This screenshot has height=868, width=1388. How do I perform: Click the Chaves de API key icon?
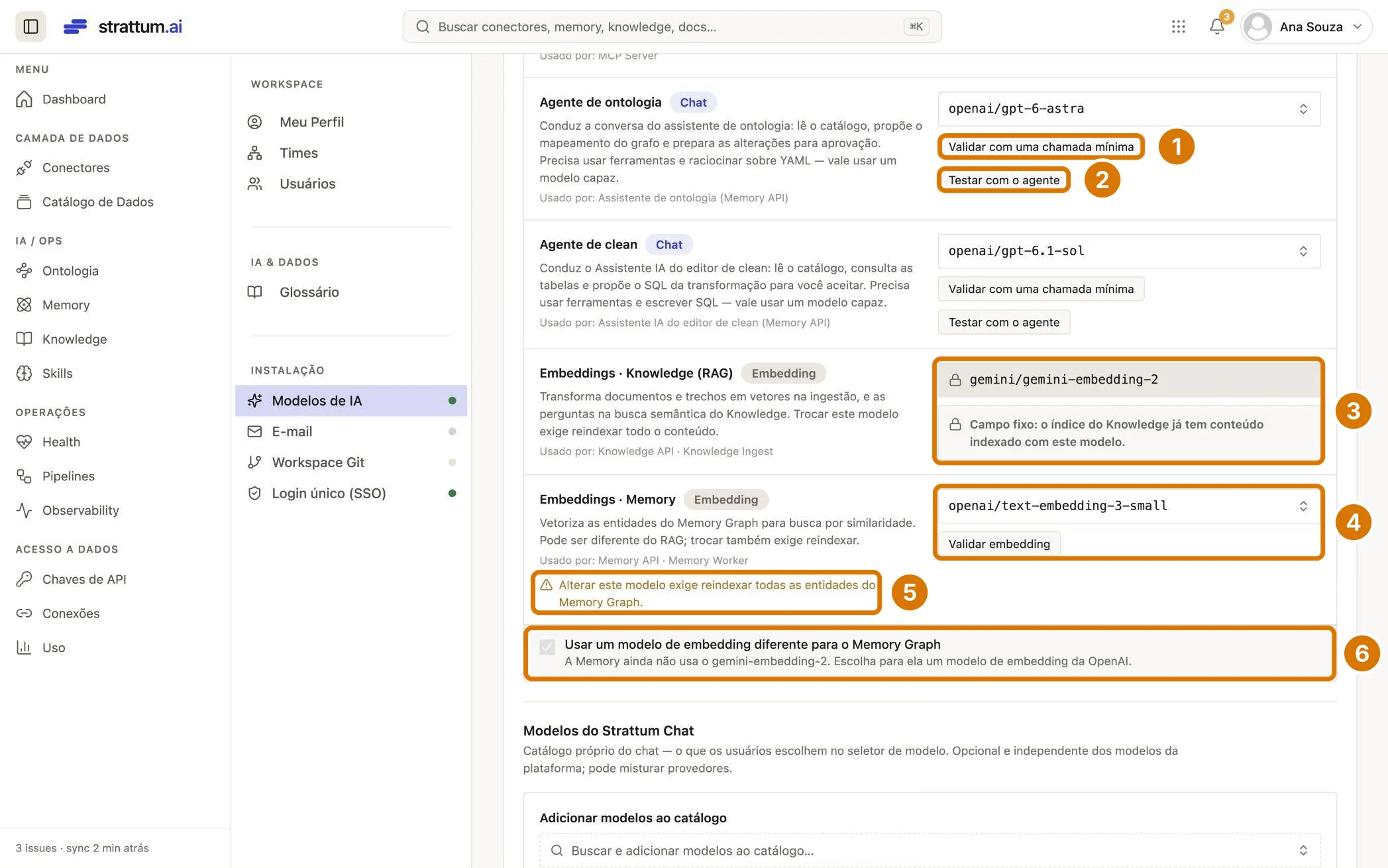click(x=25, y=579)
